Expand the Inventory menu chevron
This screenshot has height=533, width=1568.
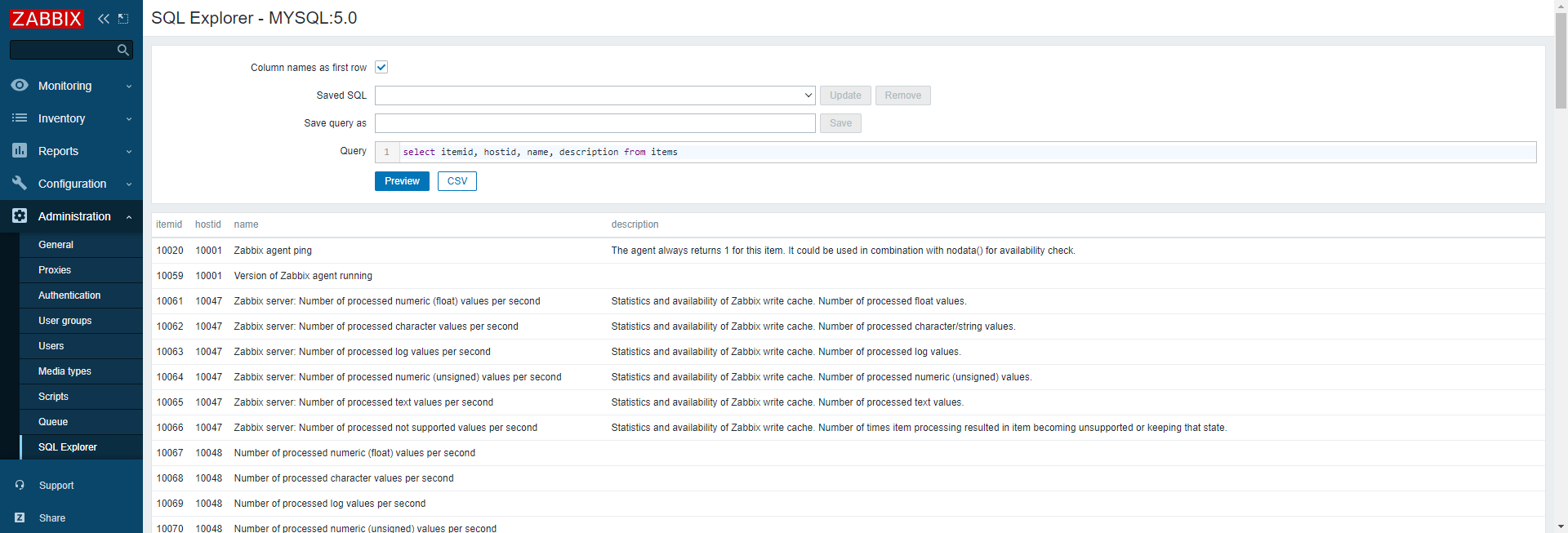click(129, 119)
